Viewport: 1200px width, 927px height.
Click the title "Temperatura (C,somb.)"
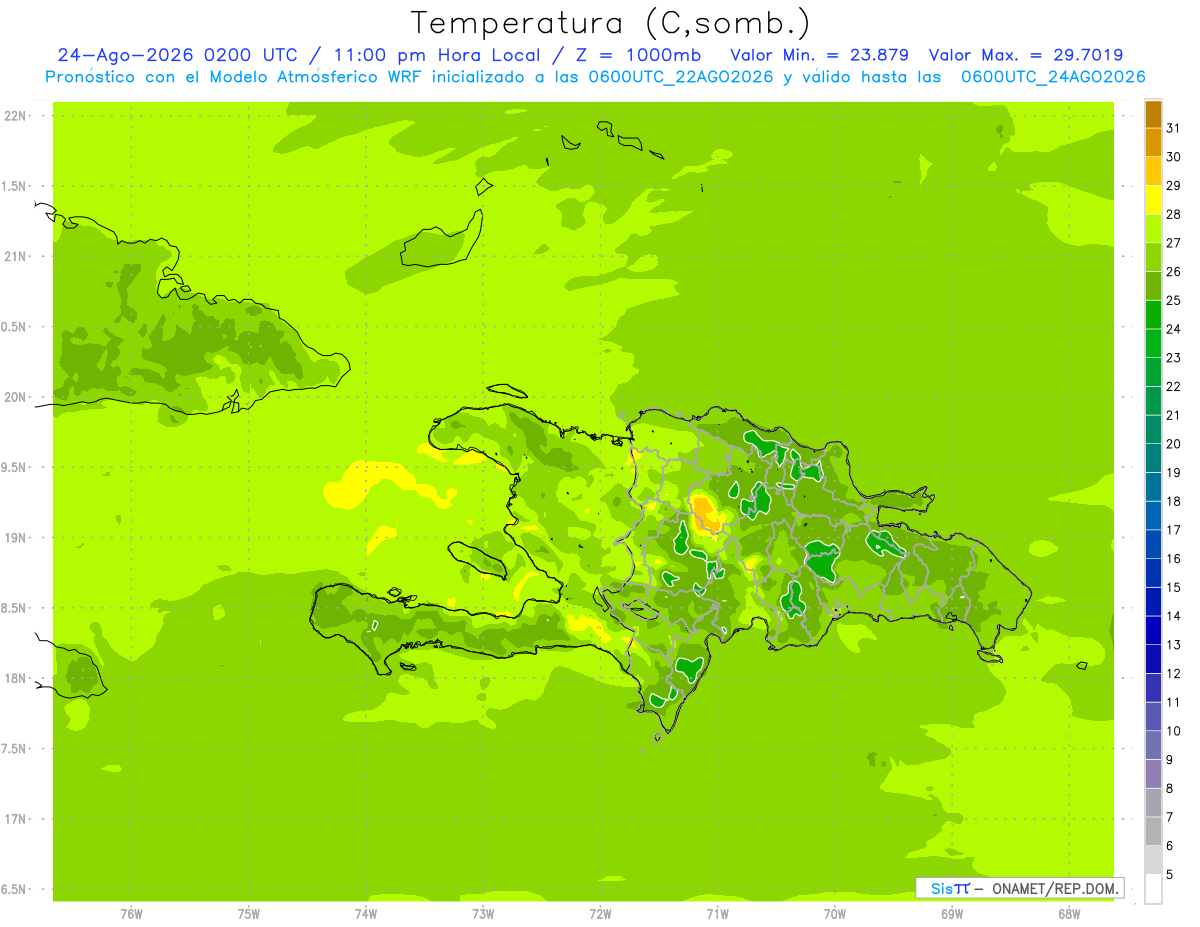610,23
